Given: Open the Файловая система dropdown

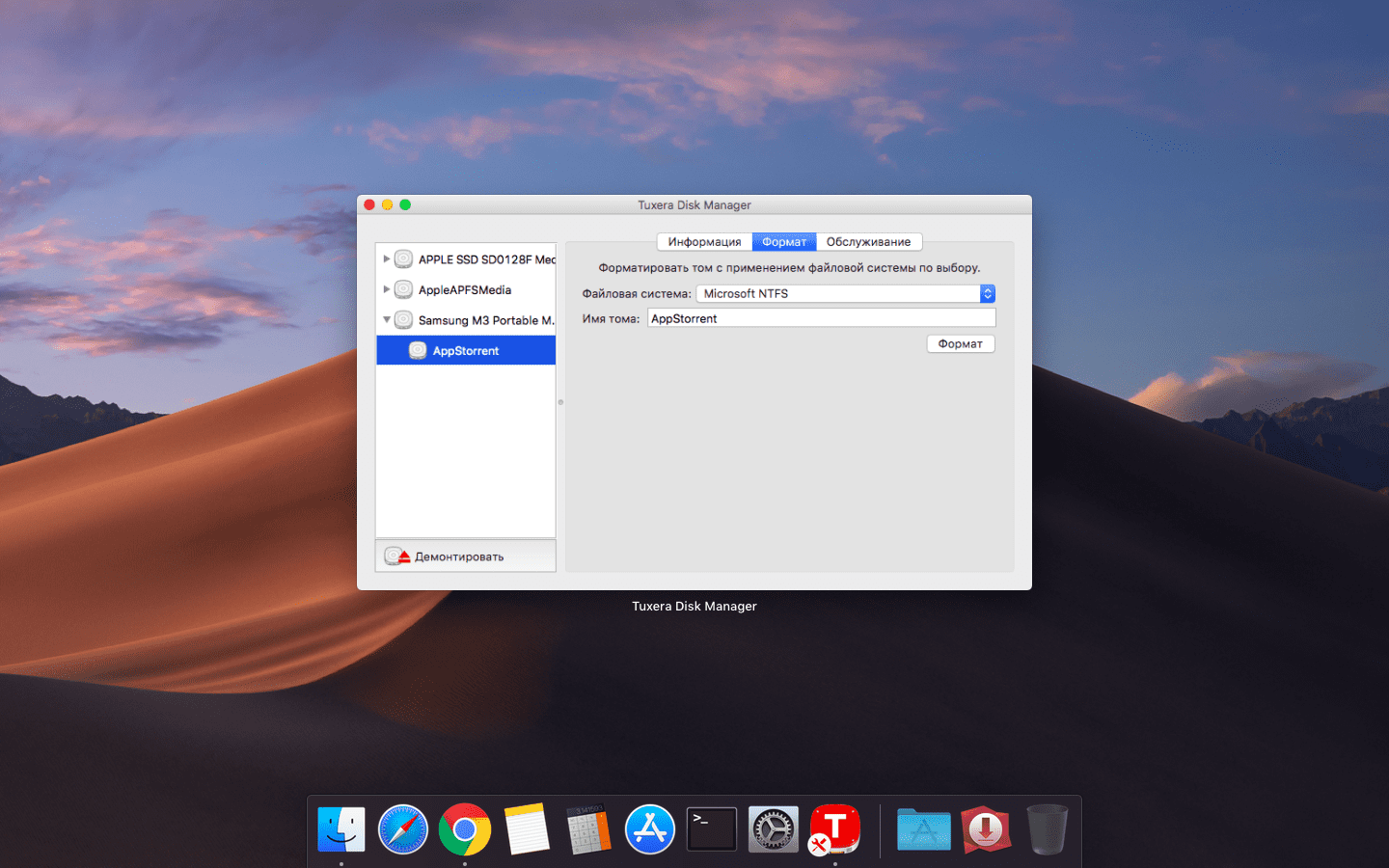Looking at the screenshot, I should click(x=986, y=293).
